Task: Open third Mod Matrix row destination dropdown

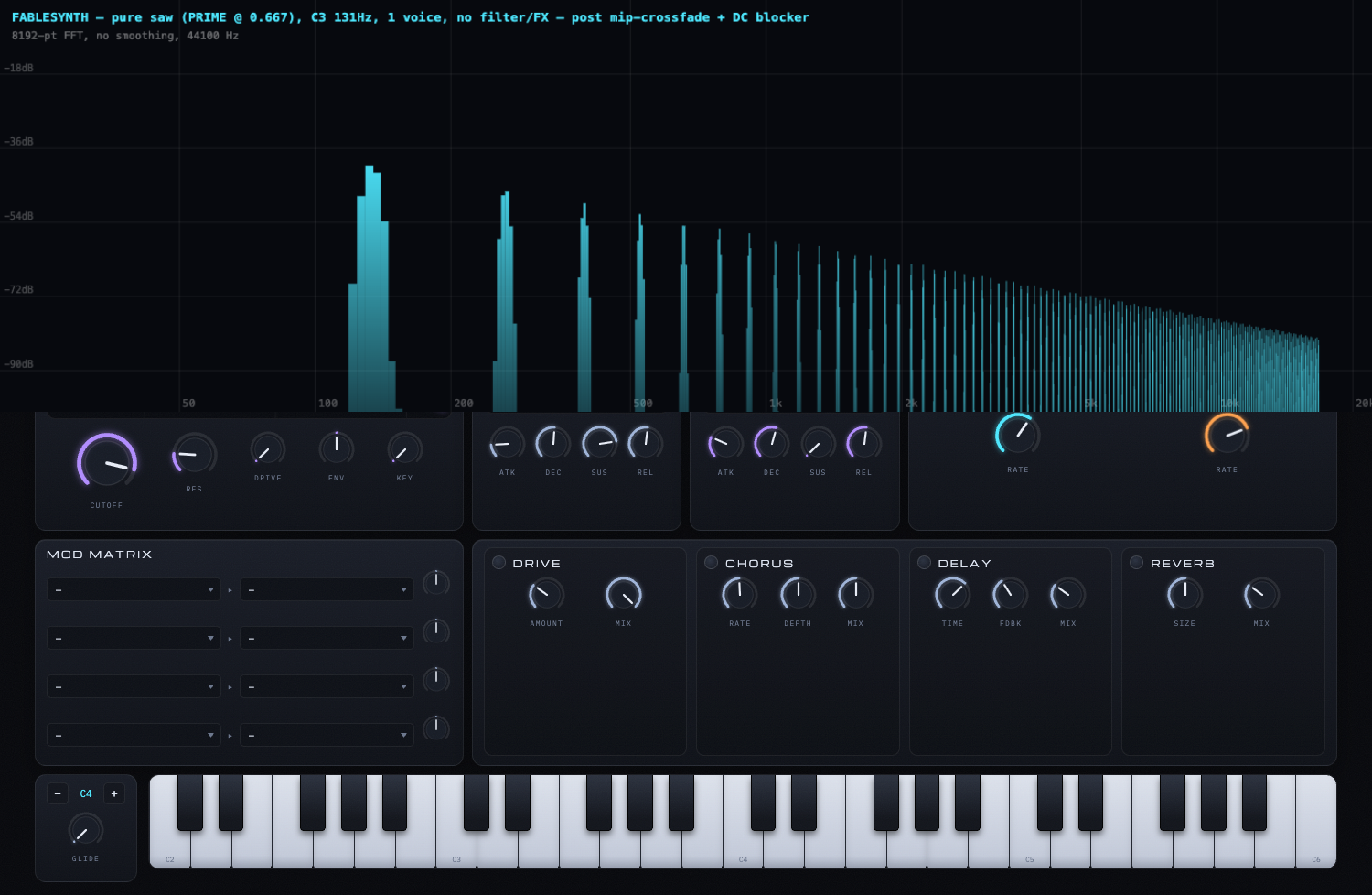Action: (x=327, y=686)
